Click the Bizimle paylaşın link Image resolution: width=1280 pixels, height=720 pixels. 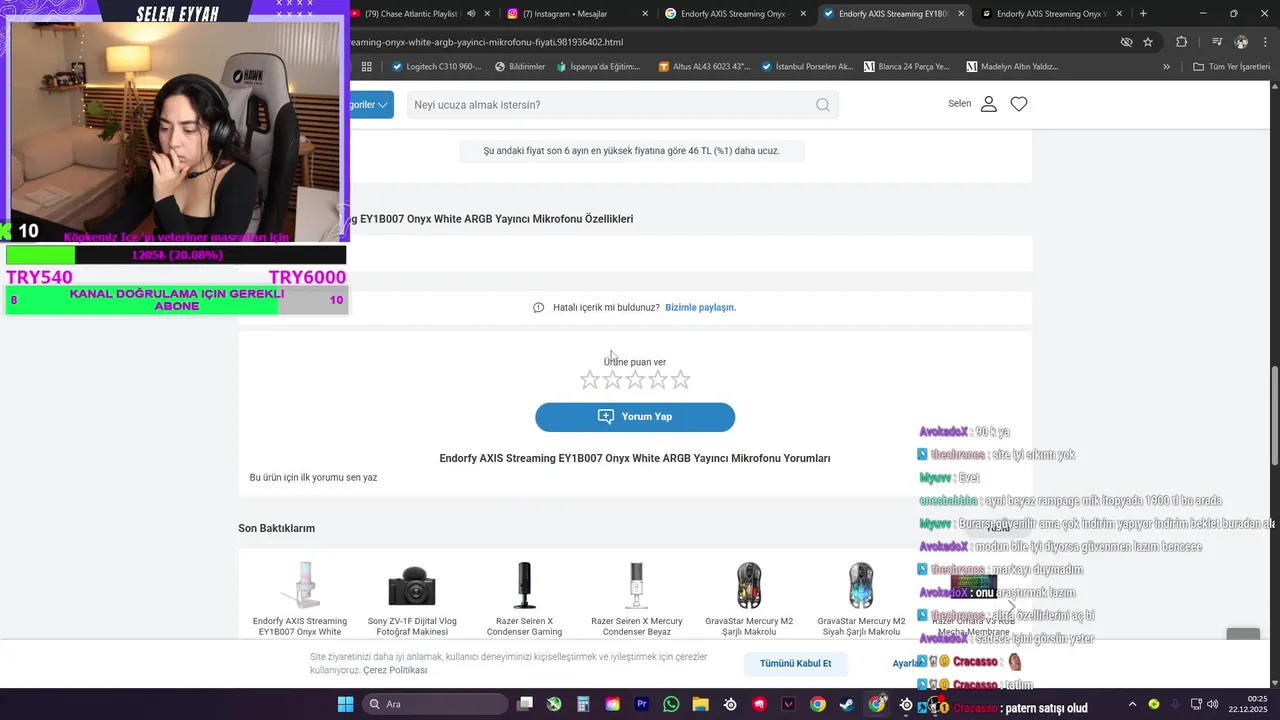[701, 308]
